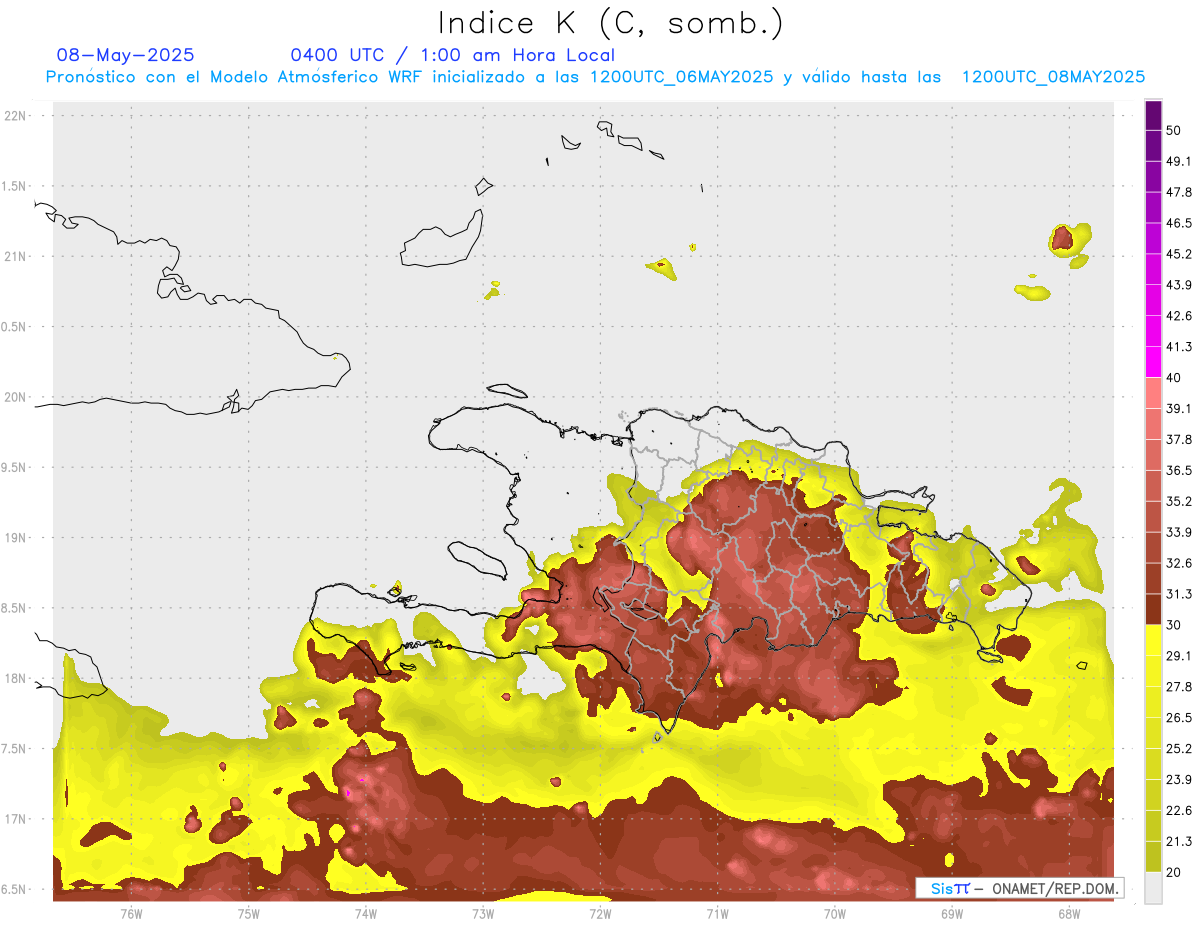The width and height of the screenshot is (1200, 927).
Task: Click the '33.9' legend value
Action: pyautogui.click(x=1179, y=533)
